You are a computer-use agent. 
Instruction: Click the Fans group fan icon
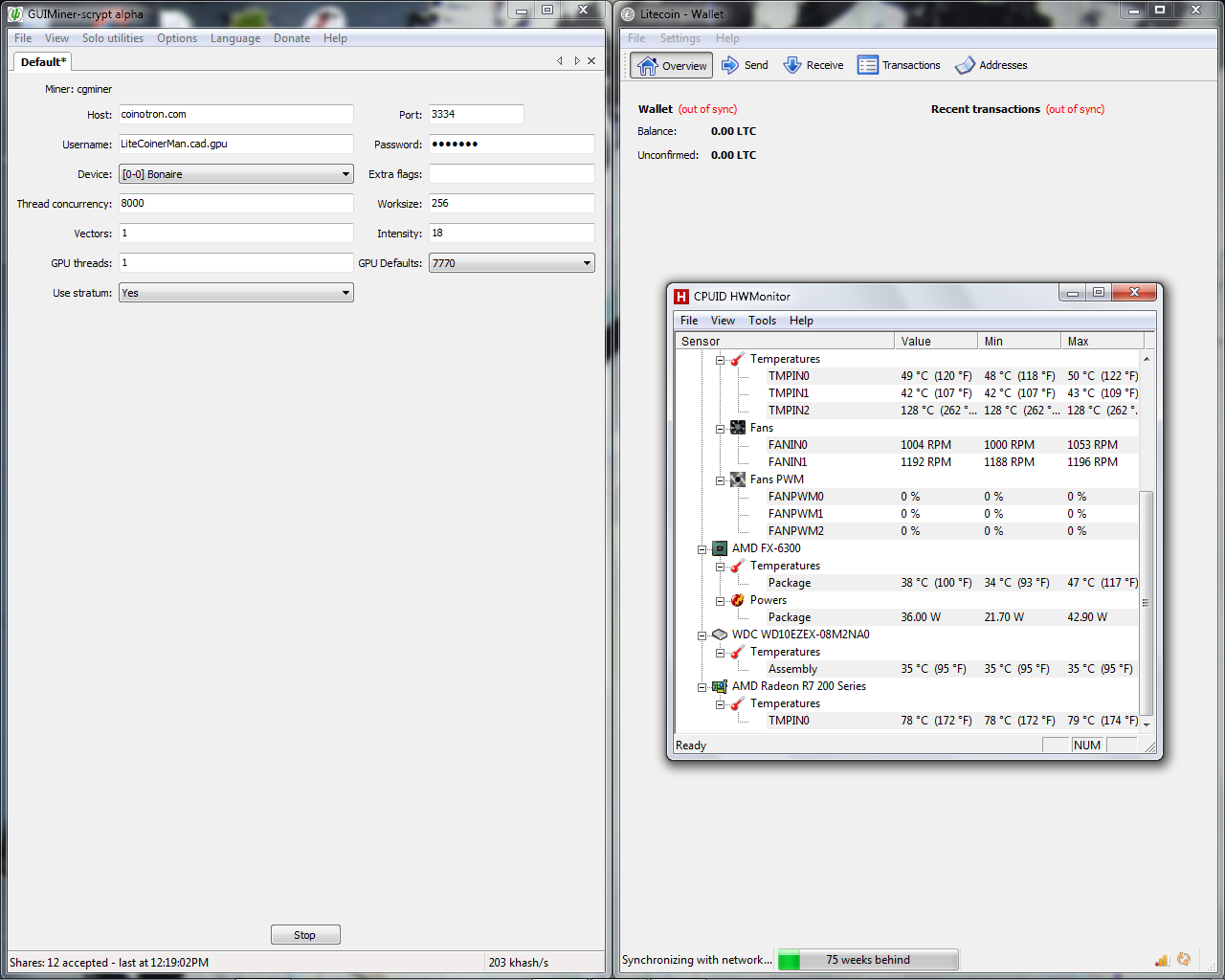coord(738,428)
